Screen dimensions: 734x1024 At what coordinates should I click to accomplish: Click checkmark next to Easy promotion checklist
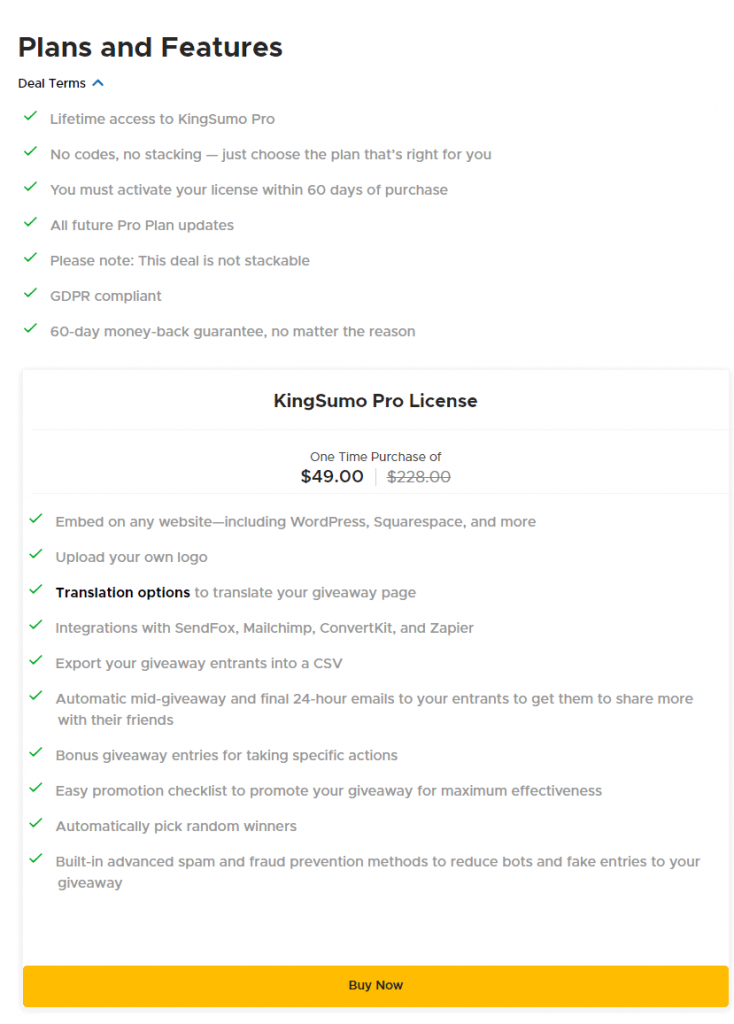(x=36, y=789)
